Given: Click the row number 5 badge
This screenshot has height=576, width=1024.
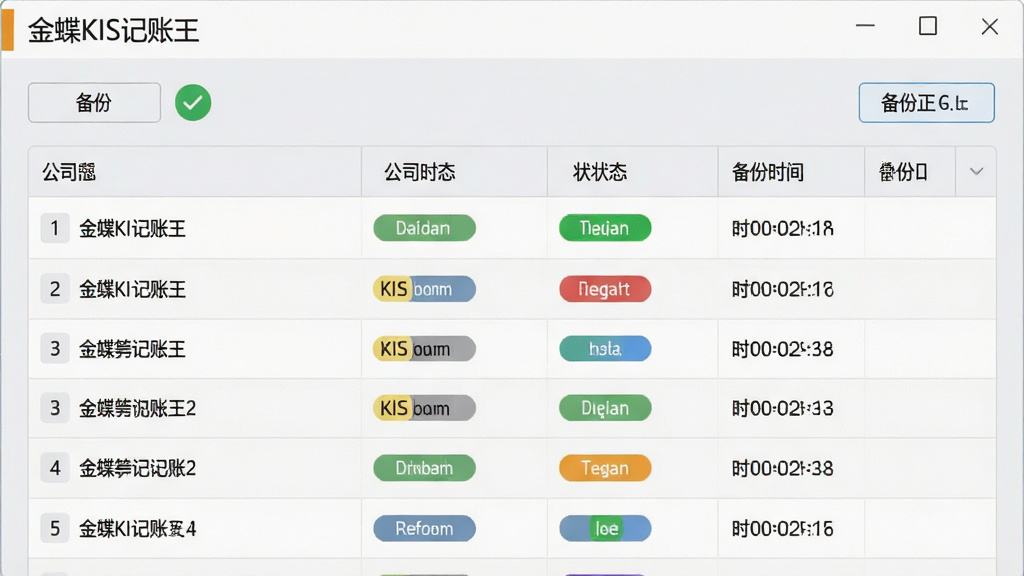Looking at the screenshot, I should click(x=55, y=528).
